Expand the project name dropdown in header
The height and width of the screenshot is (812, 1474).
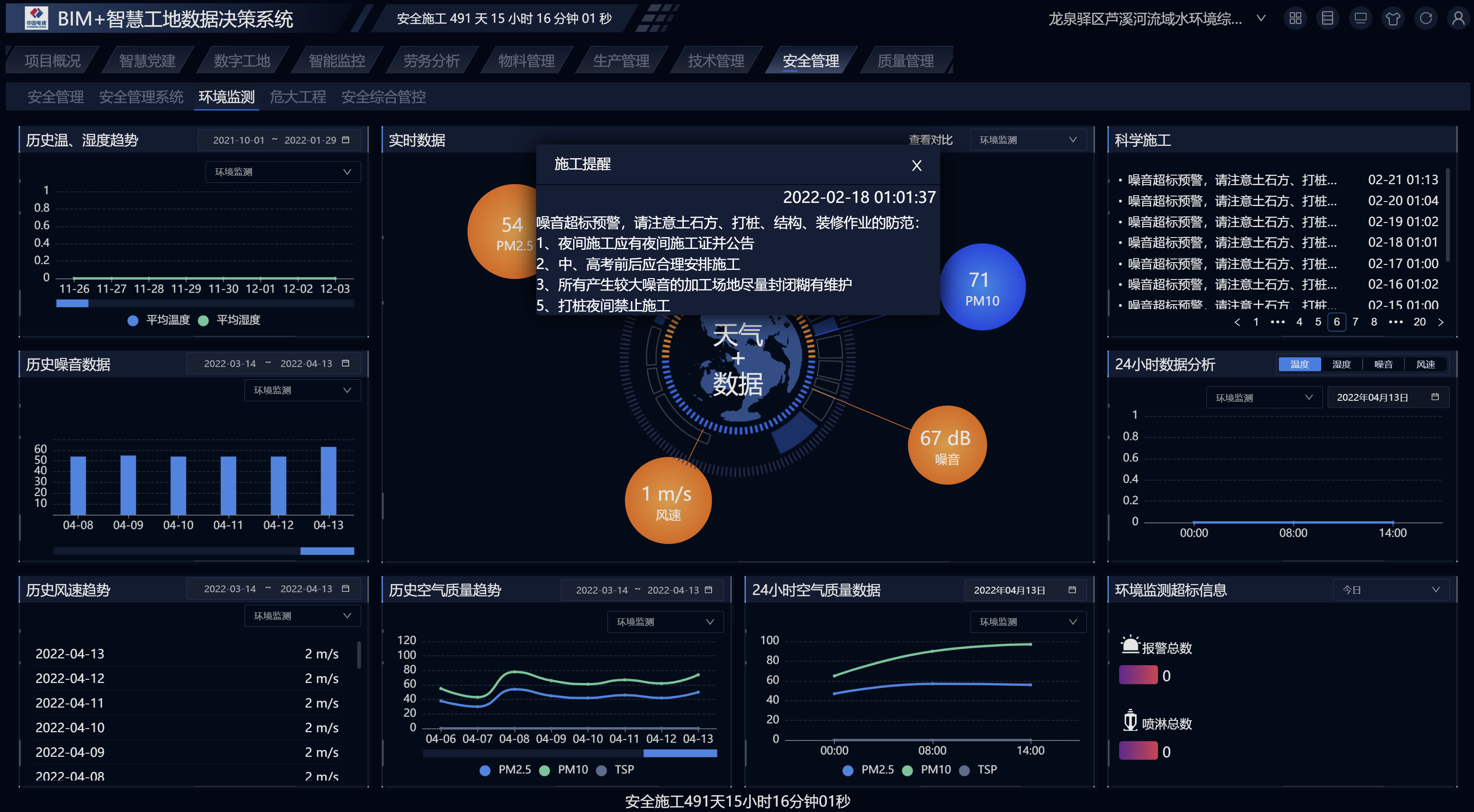click(1261, 18)
